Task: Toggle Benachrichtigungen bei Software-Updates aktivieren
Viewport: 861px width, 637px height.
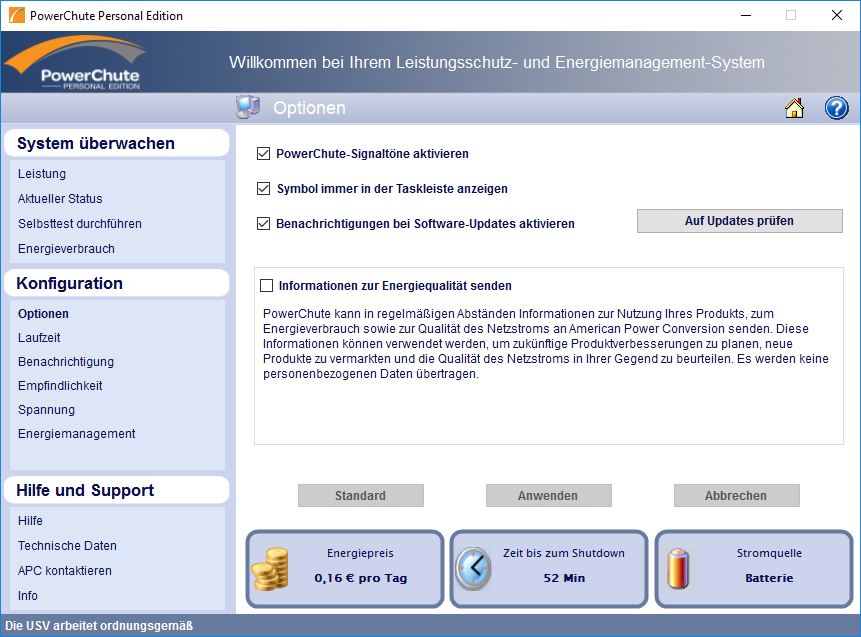Action: click(264, 224)
